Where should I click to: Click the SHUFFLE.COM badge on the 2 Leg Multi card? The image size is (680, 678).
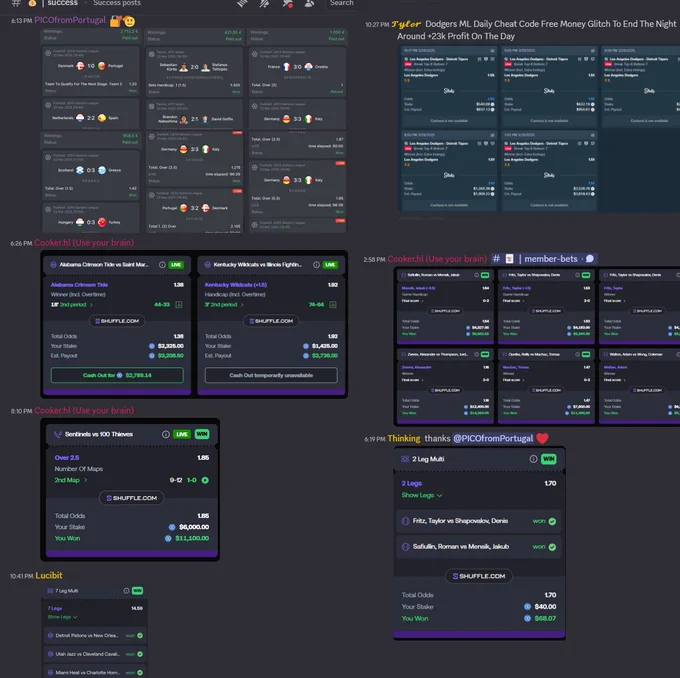click(479, 576)
